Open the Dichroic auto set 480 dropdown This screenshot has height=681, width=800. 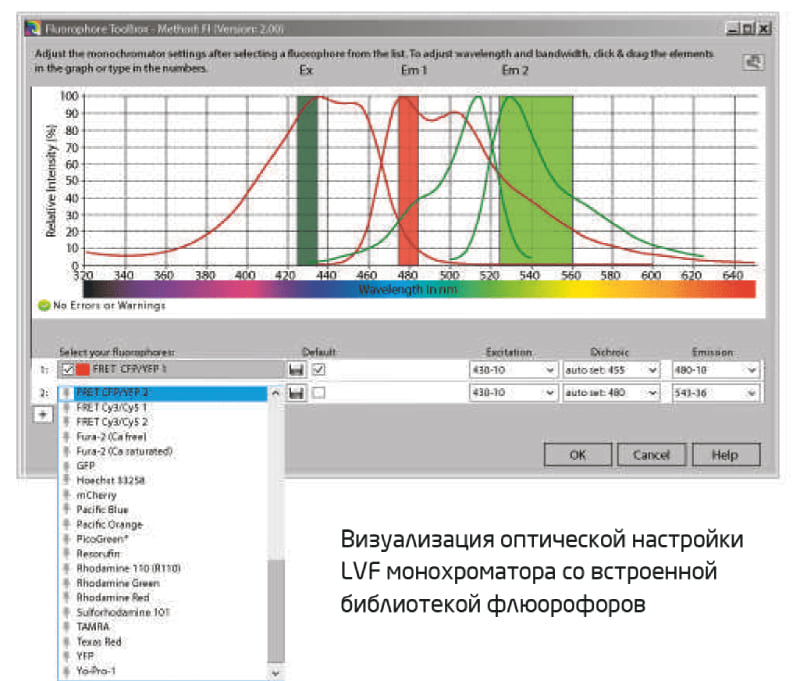652,393
